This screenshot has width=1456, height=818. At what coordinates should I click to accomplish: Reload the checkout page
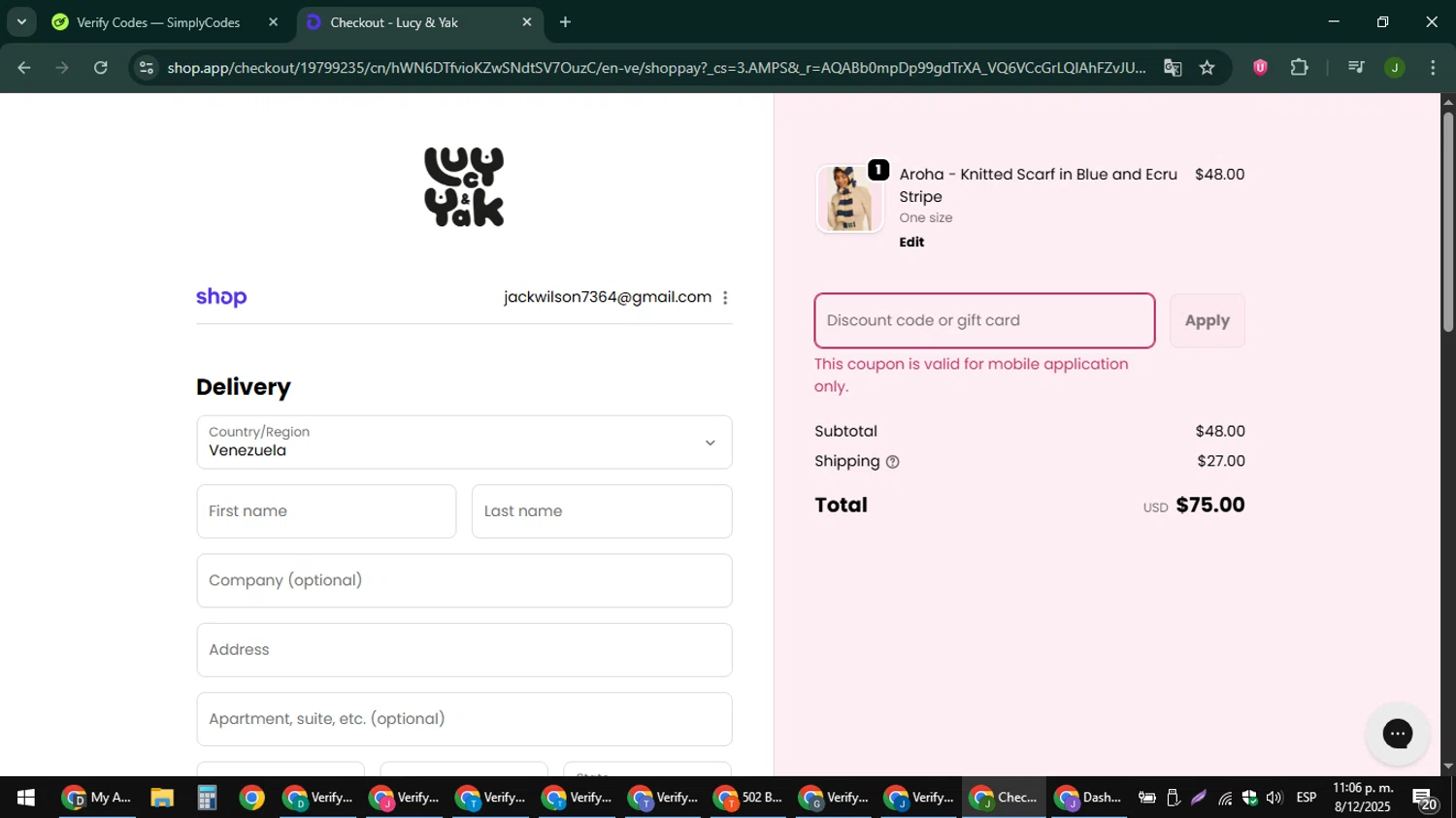[100, 68]
